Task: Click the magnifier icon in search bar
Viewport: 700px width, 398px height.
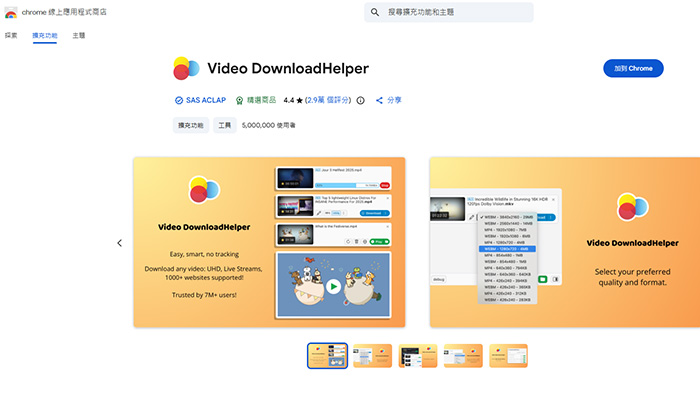Action: (x=375, y=12)
